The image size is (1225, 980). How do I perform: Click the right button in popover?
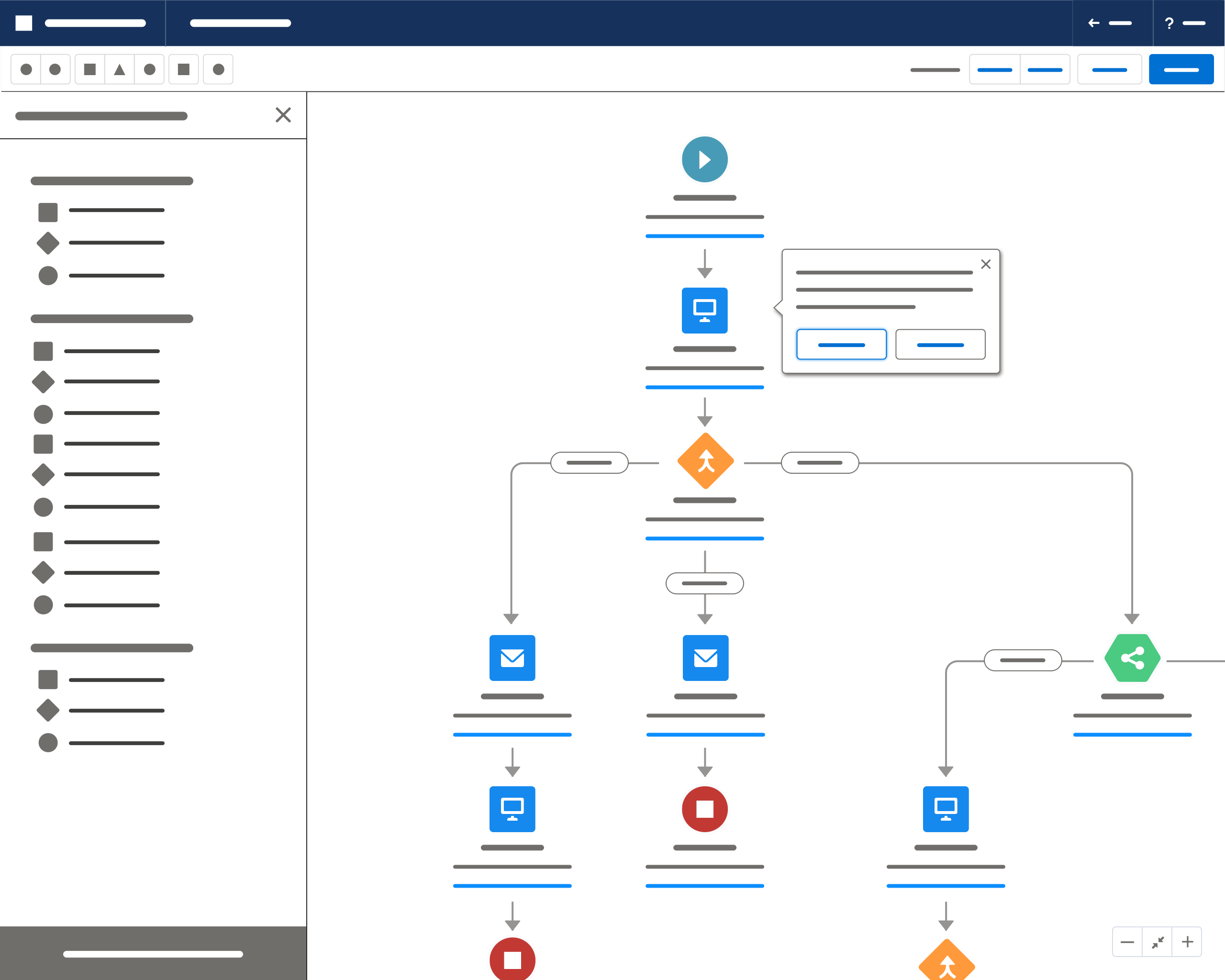point(940,344)
